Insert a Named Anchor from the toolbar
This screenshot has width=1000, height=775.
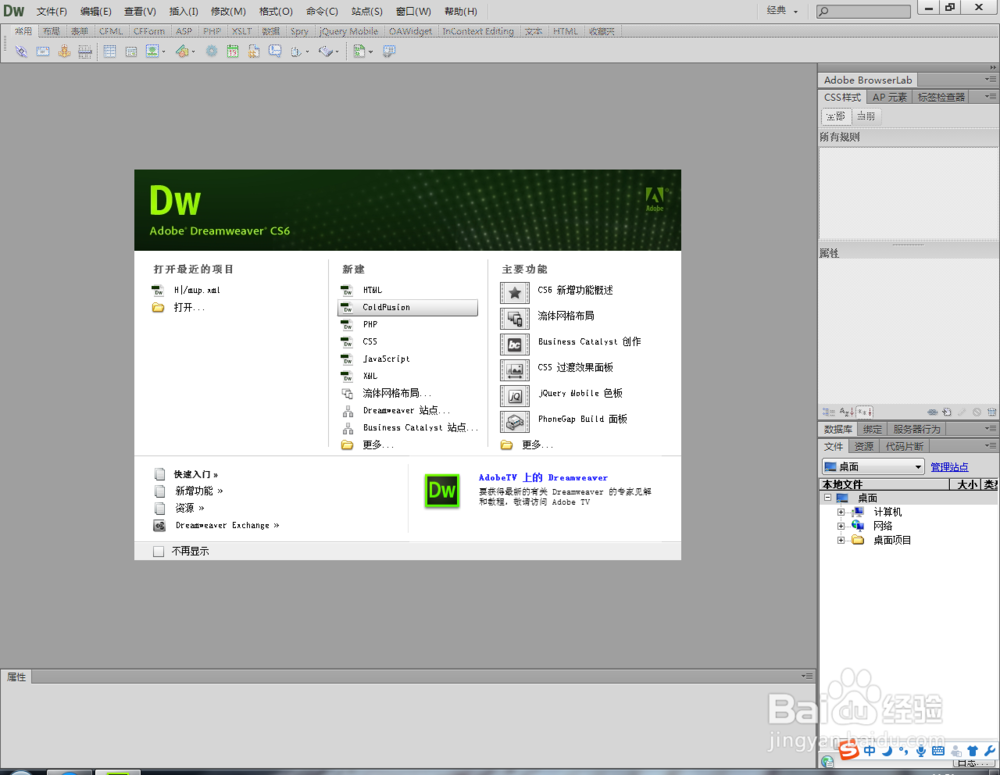click(x=64, y=52)
